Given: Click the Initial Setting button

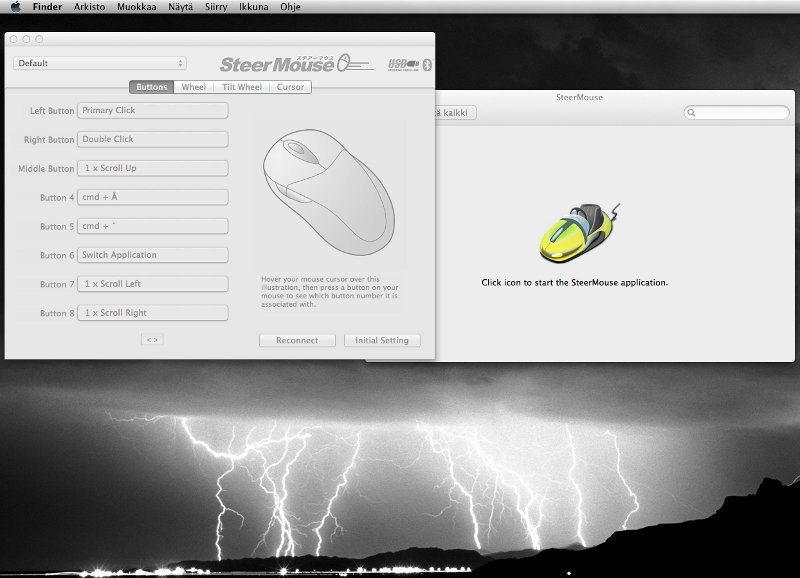Looking at the screenshot, I should 382,340.
